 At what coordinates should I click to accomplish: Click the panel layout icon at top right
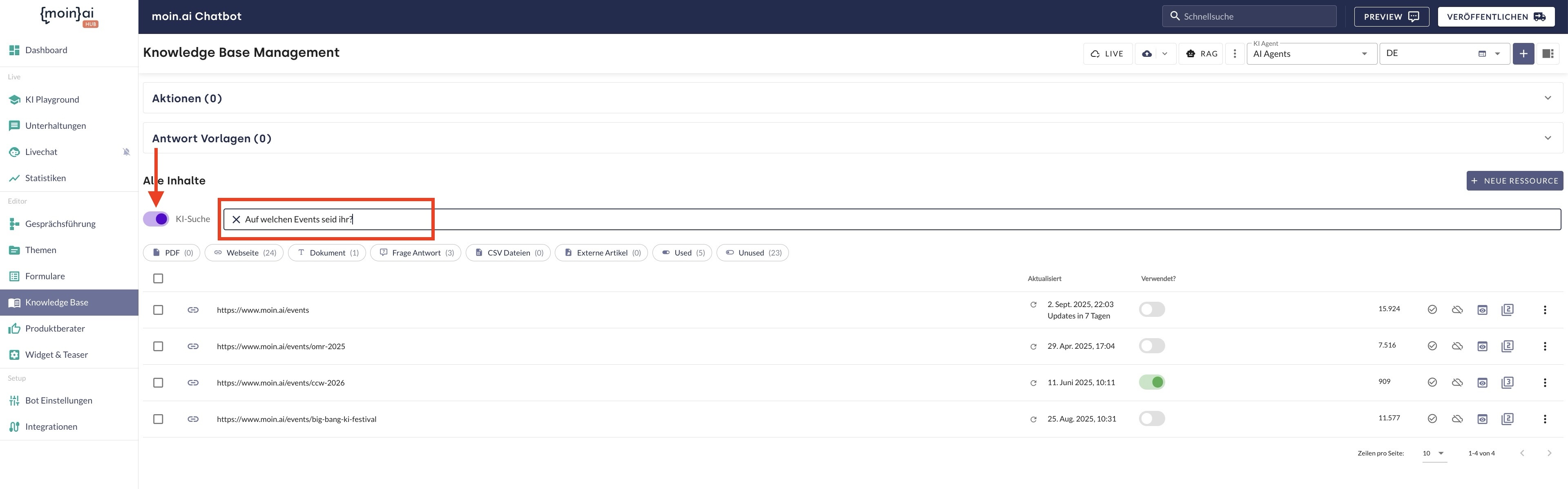1547,54
